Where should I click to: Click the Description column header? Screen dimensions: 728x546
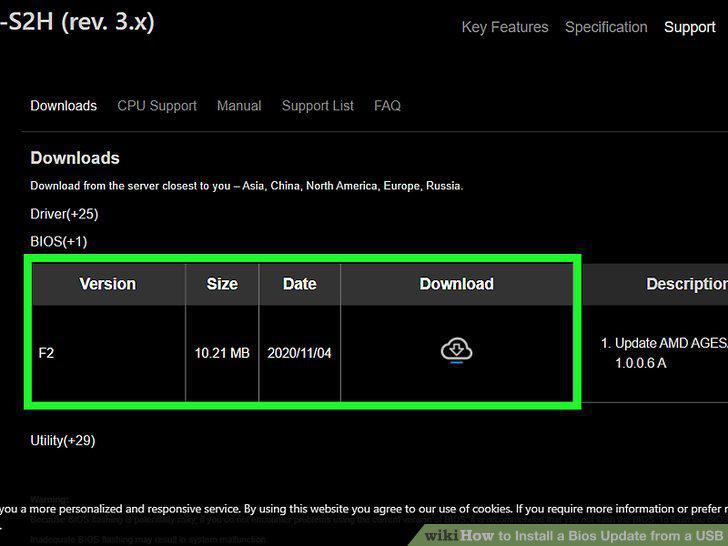[687, 284]
